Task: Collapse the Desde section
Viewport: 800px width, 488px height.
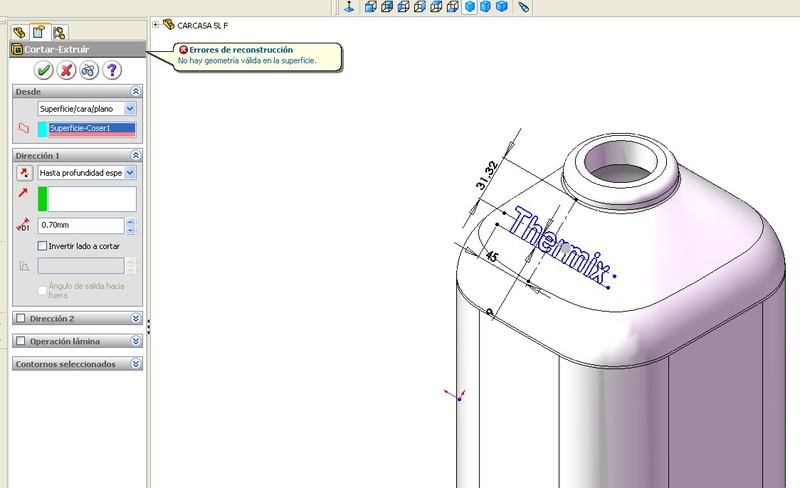Action: [135, 91]
